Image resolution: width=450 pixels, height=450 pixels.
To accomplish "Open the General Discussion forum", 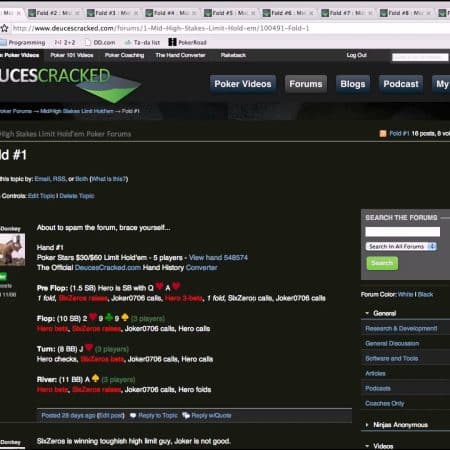I will pyautogui.click(x=392, y=344).
